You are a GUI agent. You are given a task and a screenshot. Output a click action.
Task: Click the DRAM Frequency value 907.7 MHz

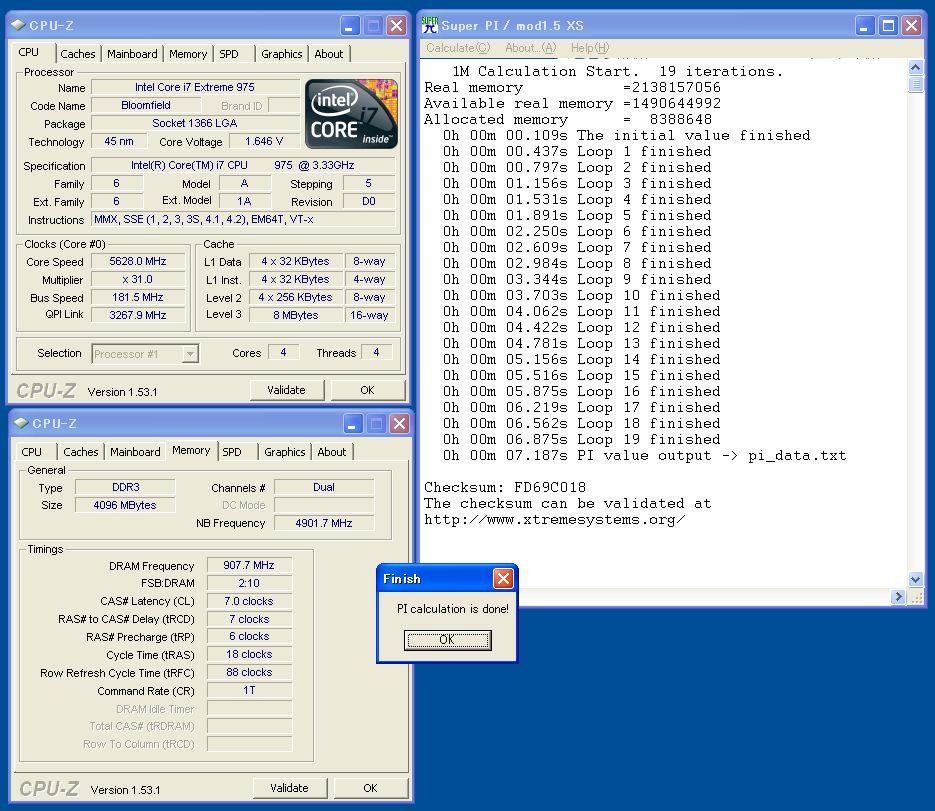tap(249, 565)
